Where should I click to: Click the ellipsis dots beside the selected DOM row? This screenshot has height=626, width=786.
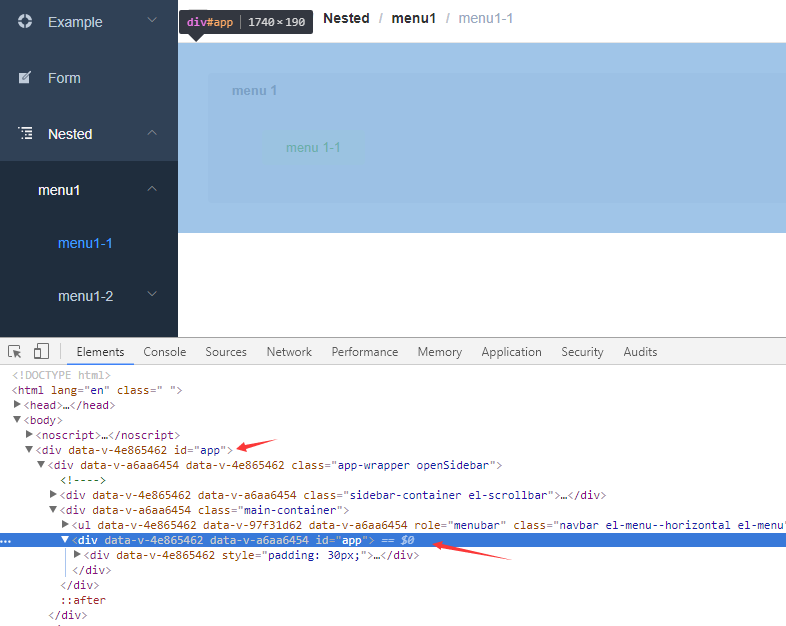(6, 541)
